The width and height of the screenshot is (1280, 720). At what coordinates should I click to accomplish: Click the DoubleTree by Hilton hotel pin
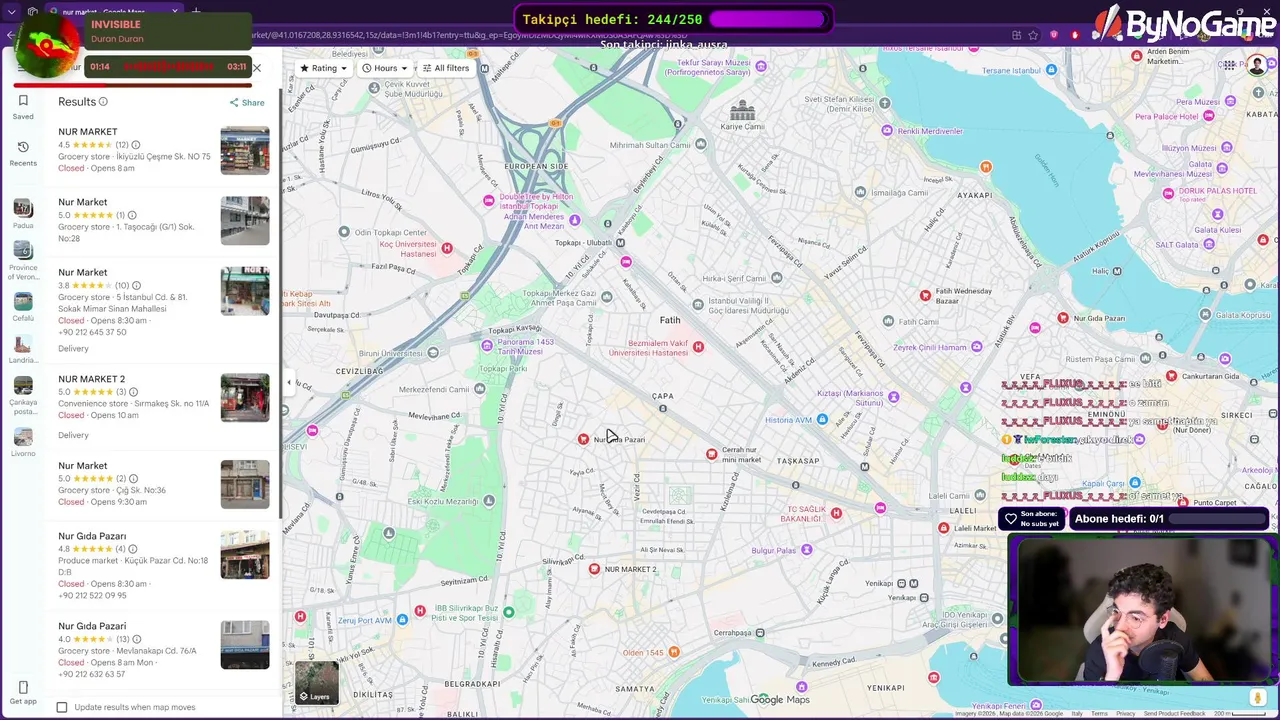488,201
